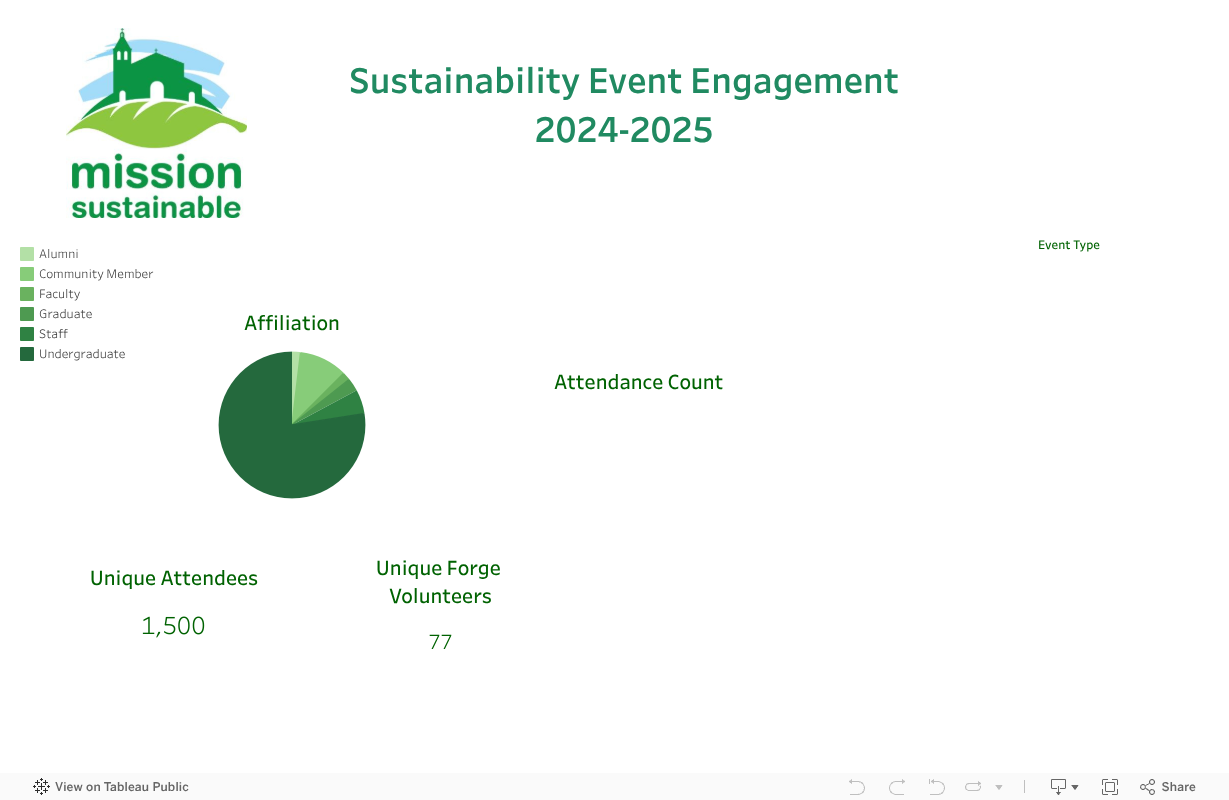This screenshot has width=1229, height=800.
Task: Click the Undo arrow in toolbar
Action: [x=856, y=787]
